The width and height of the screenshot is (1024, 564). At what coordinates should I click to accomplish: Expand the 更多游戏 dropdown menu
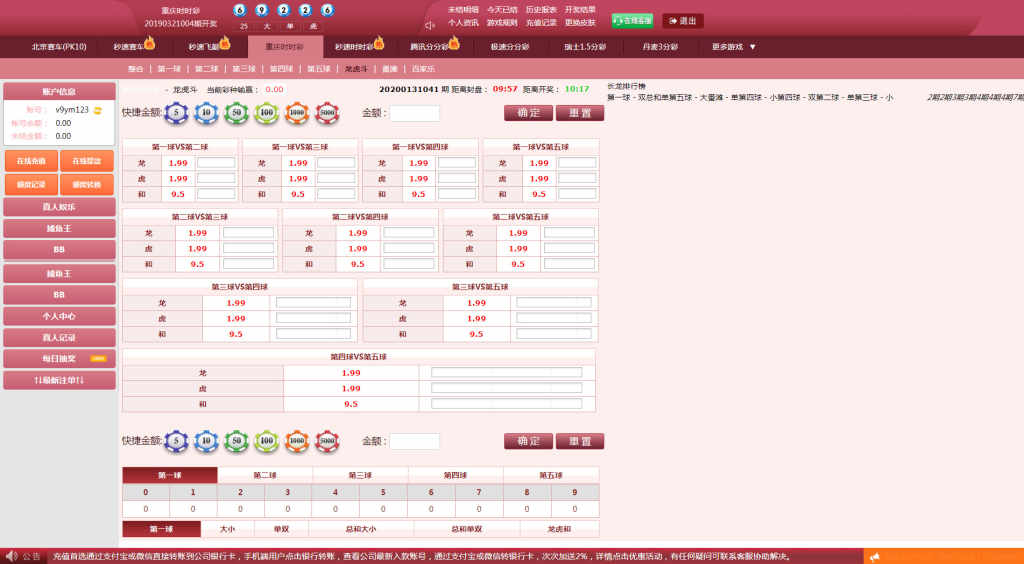coord(733,47)
